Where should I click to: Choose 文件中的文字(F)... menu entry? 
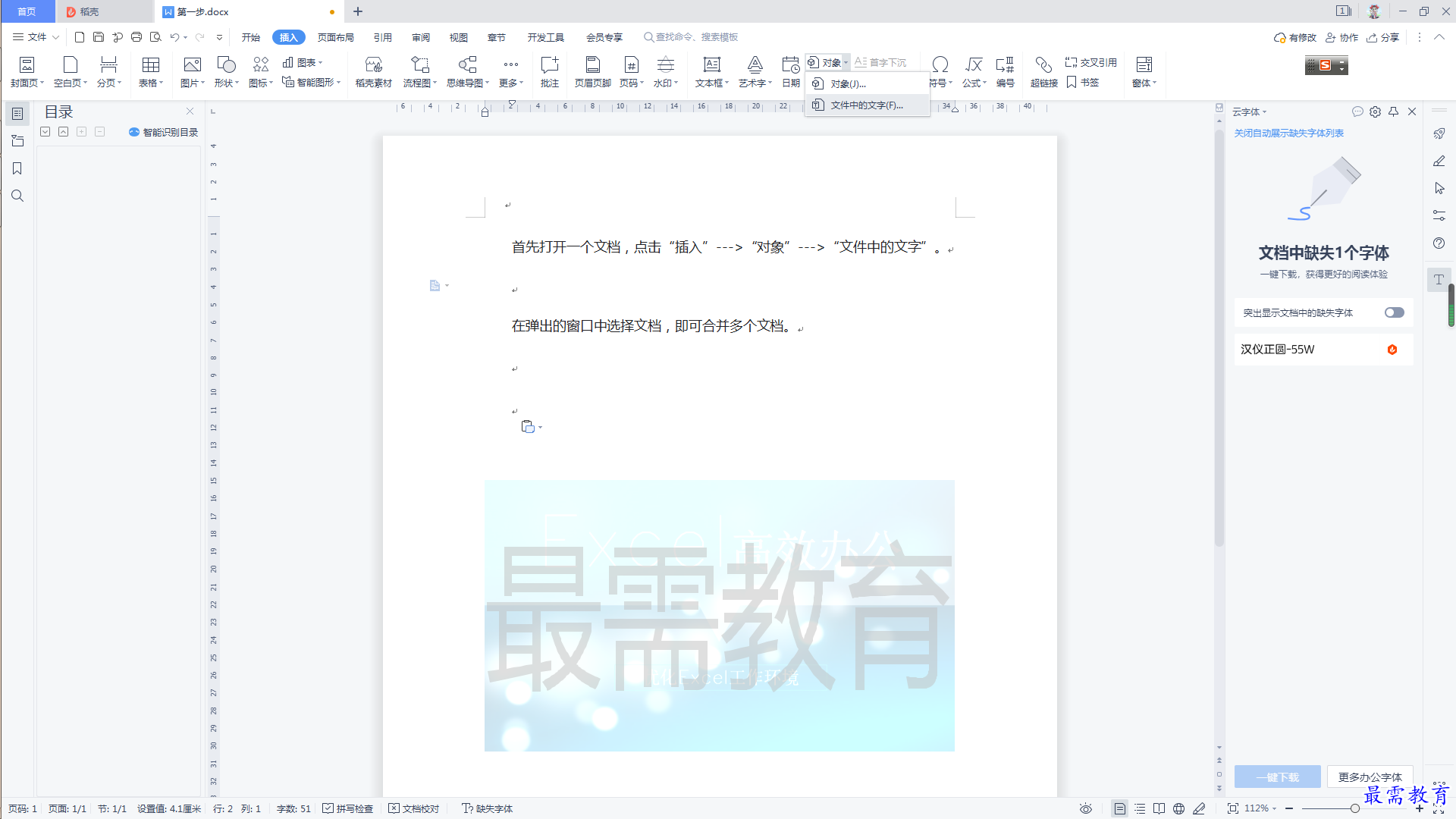868,105
